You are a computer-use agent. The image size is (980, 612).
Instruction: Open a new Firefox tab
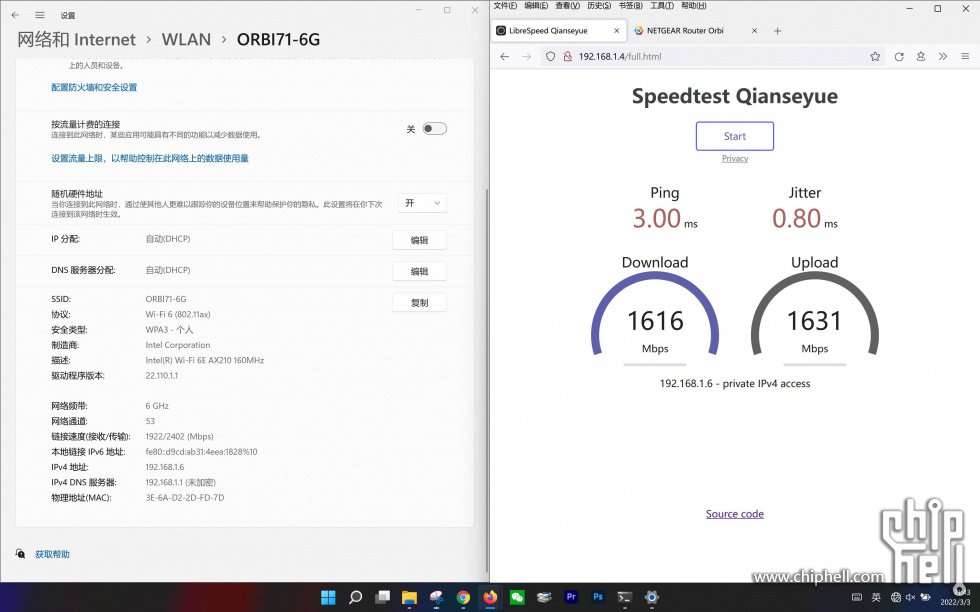778,31
